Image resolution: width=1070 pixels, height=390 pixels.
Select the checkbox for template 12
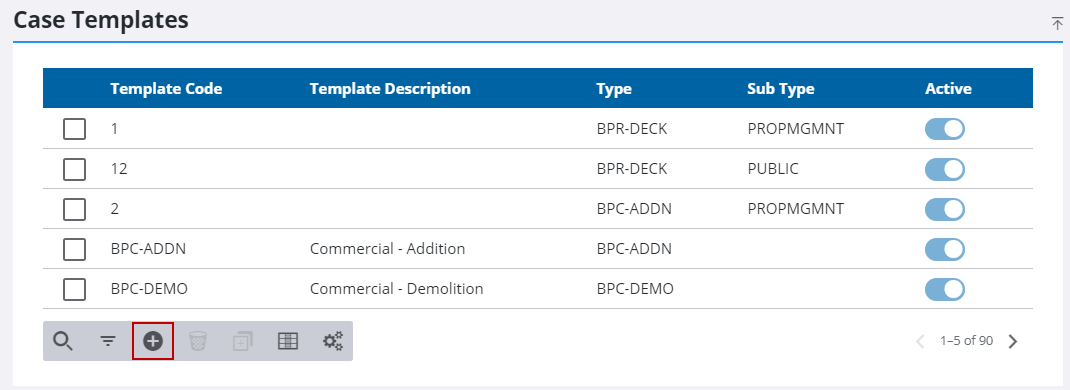pos(74,168)
